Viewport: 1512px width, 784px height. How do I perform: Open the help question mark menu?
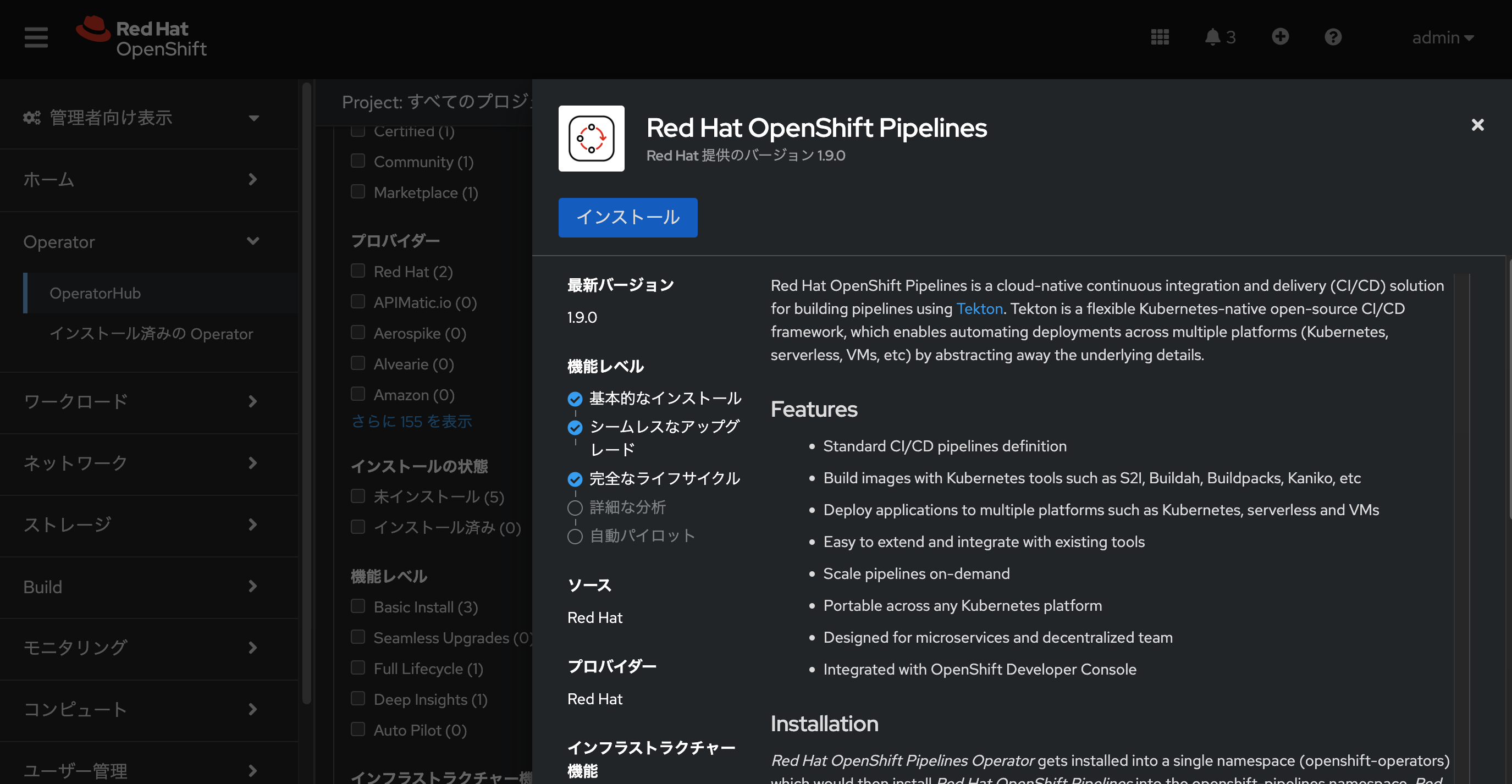point(1333,37)
